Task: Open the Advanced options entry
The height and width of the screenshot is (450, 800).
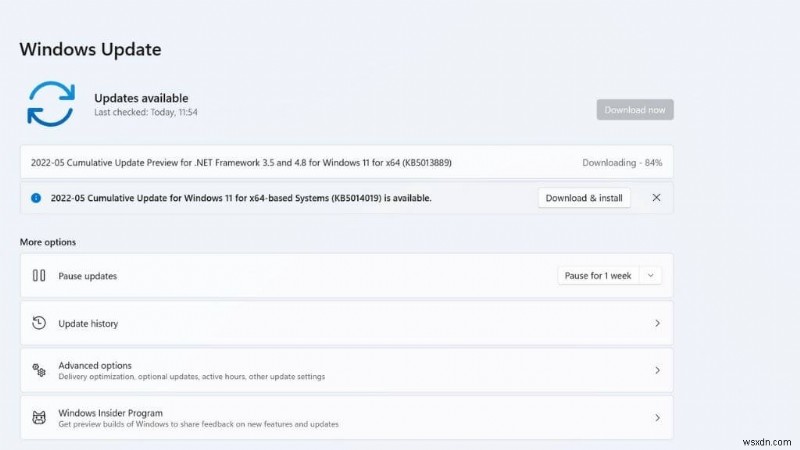Action: 346,370
